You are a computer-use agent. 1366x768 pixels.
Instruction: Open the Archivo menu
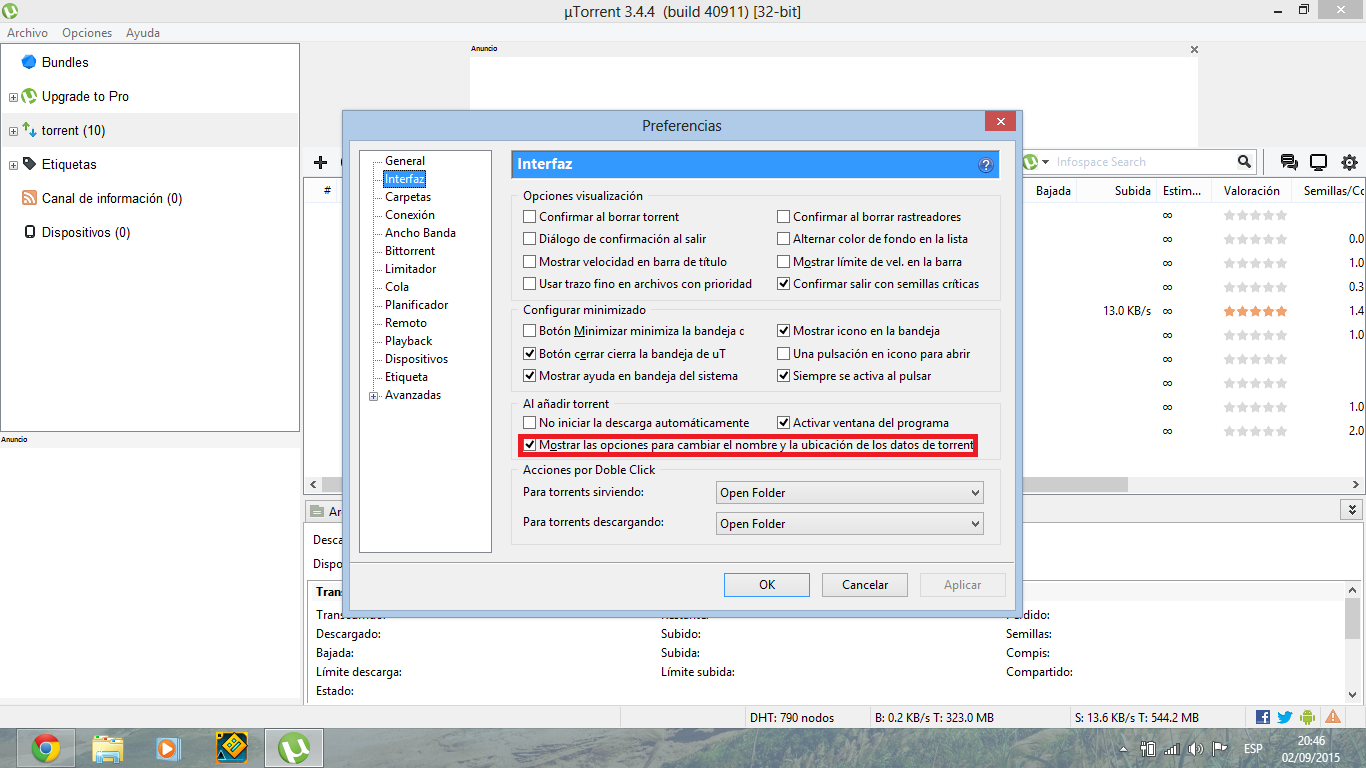pos(28,33)
